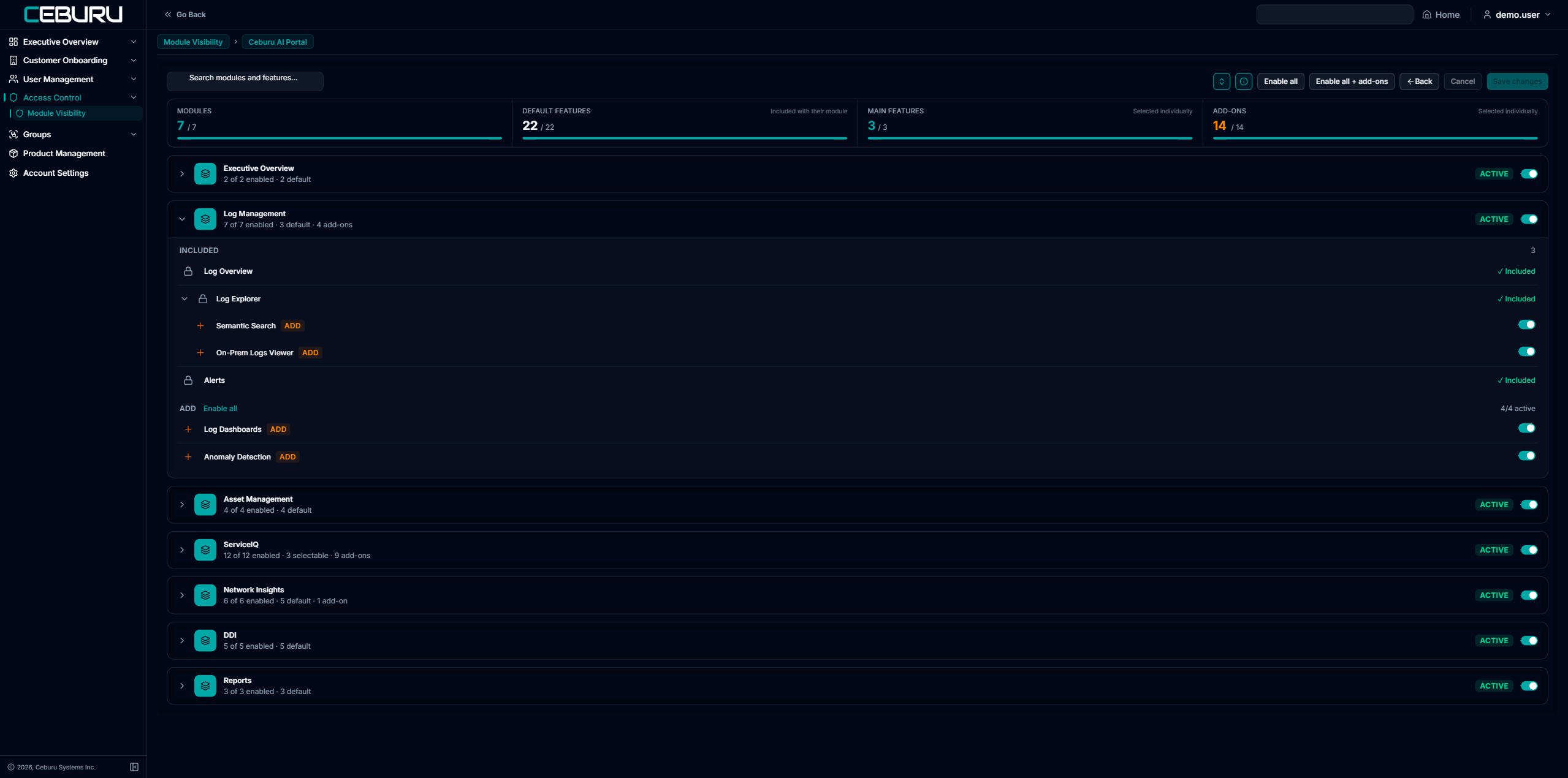Click the demo.user profile icon
Image resolution: width=1568 pixels, height=778 pixels.
click(x=1486, y=15)
